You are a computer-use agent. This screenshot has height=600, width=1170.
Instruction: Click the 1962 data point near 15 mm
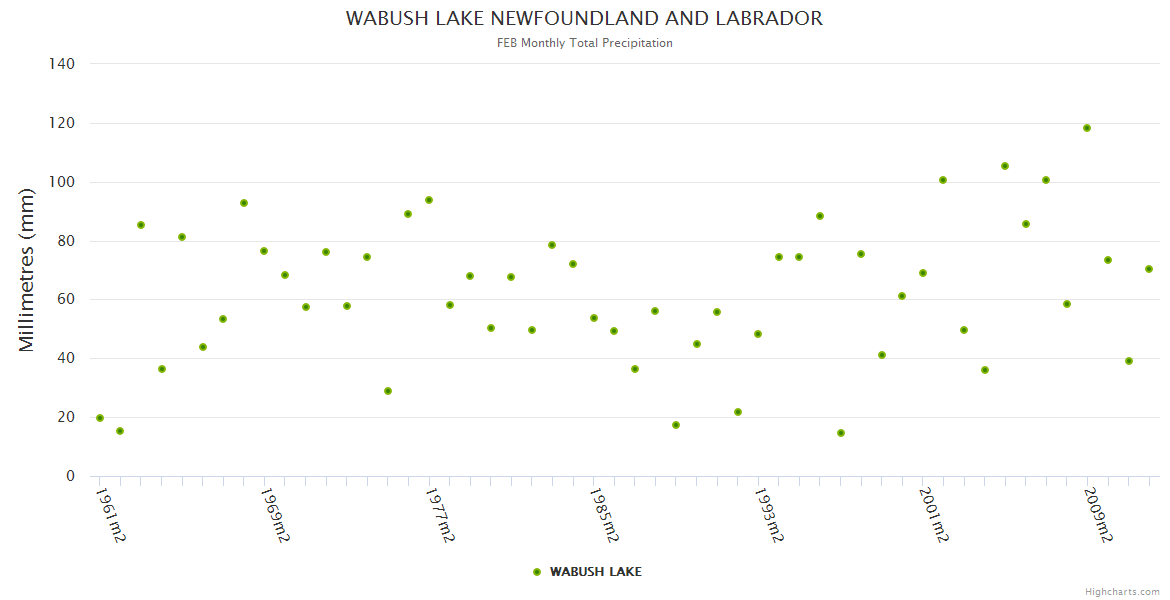(120, 431)
